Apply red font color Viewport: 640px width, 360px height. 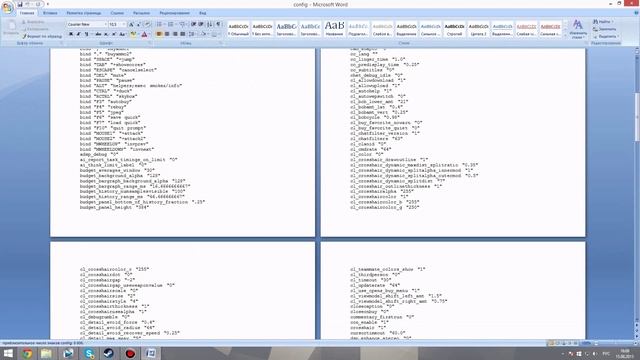144,34
